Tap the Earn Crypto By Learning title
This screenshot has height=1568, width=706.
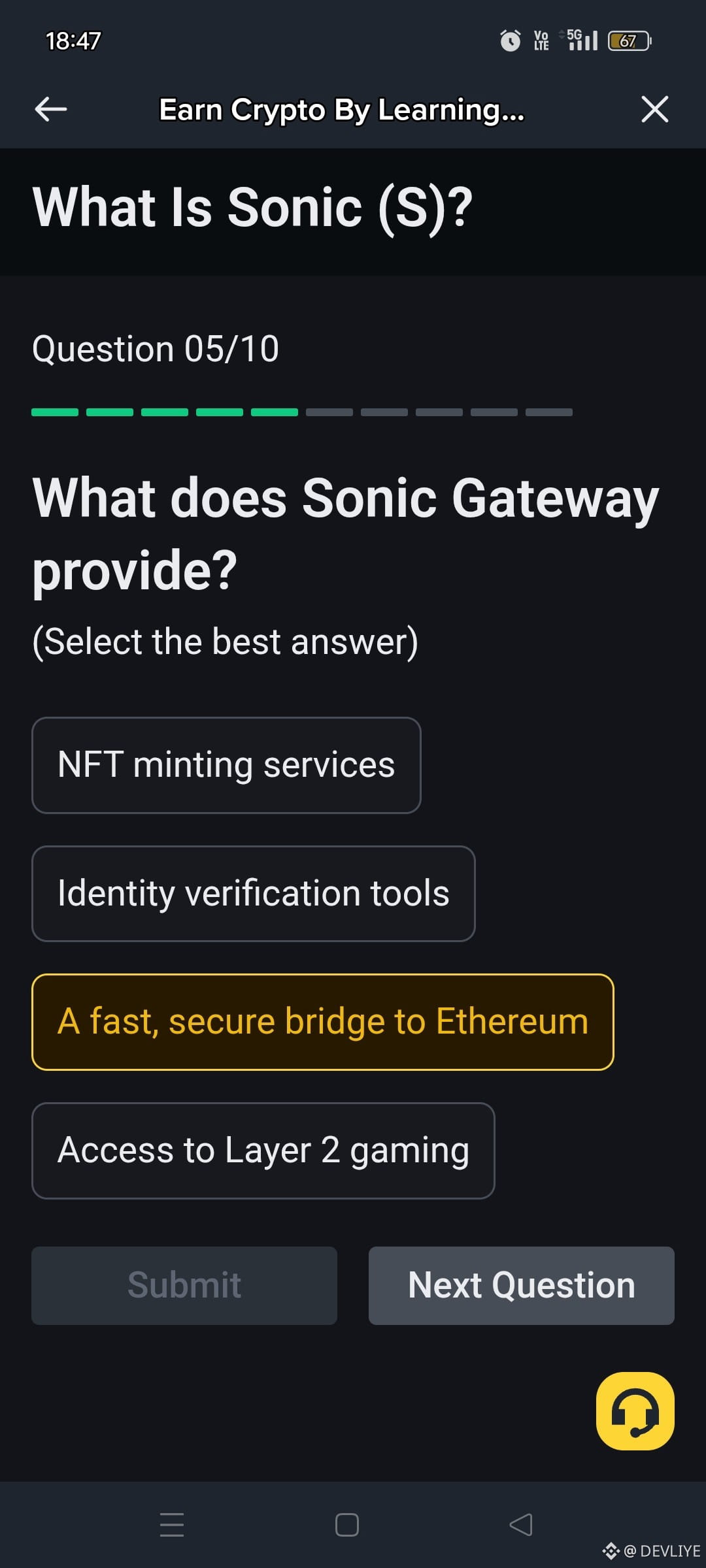(x=341, y=110)
